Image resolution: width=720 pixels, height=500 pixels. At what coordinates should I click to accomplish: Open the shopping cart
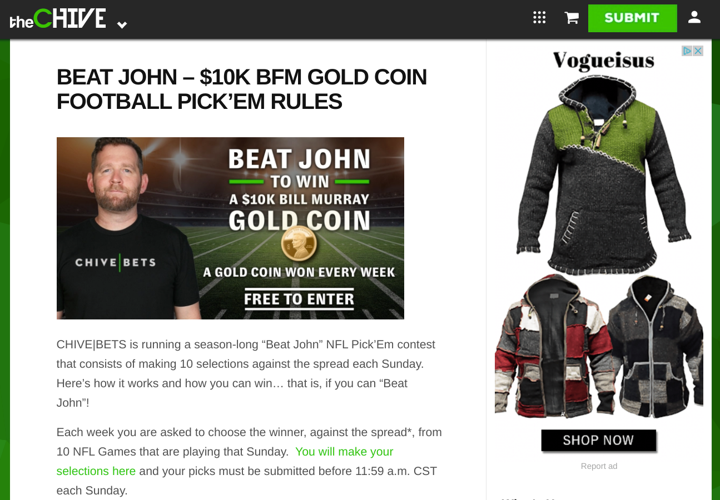click(x=571, y=18)
